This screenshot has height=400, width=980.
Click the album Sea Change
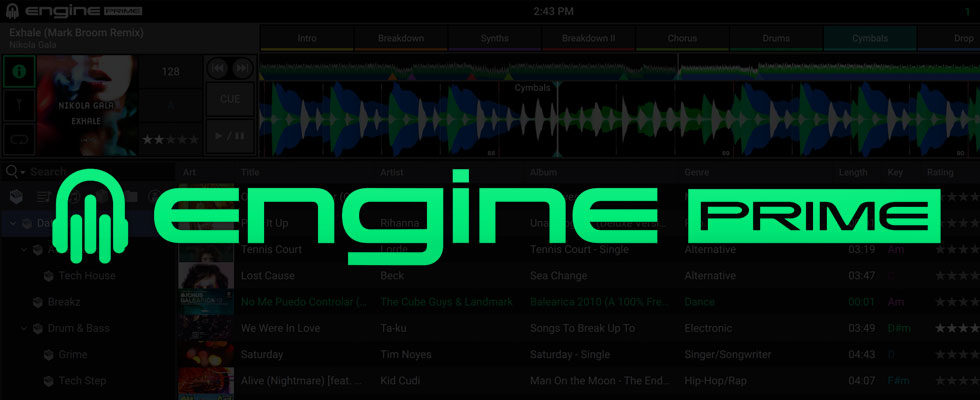point(558,276)
